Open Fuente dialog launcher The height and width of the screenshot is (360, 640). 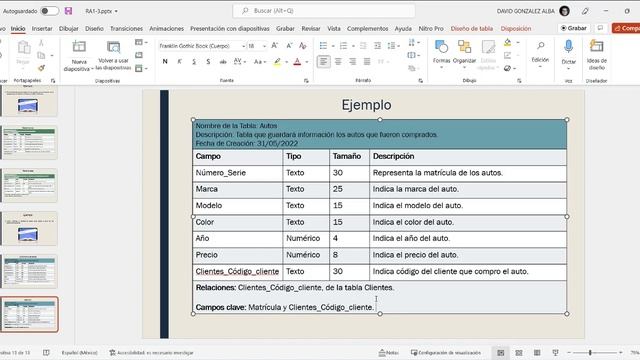click(x=306, y=81)
